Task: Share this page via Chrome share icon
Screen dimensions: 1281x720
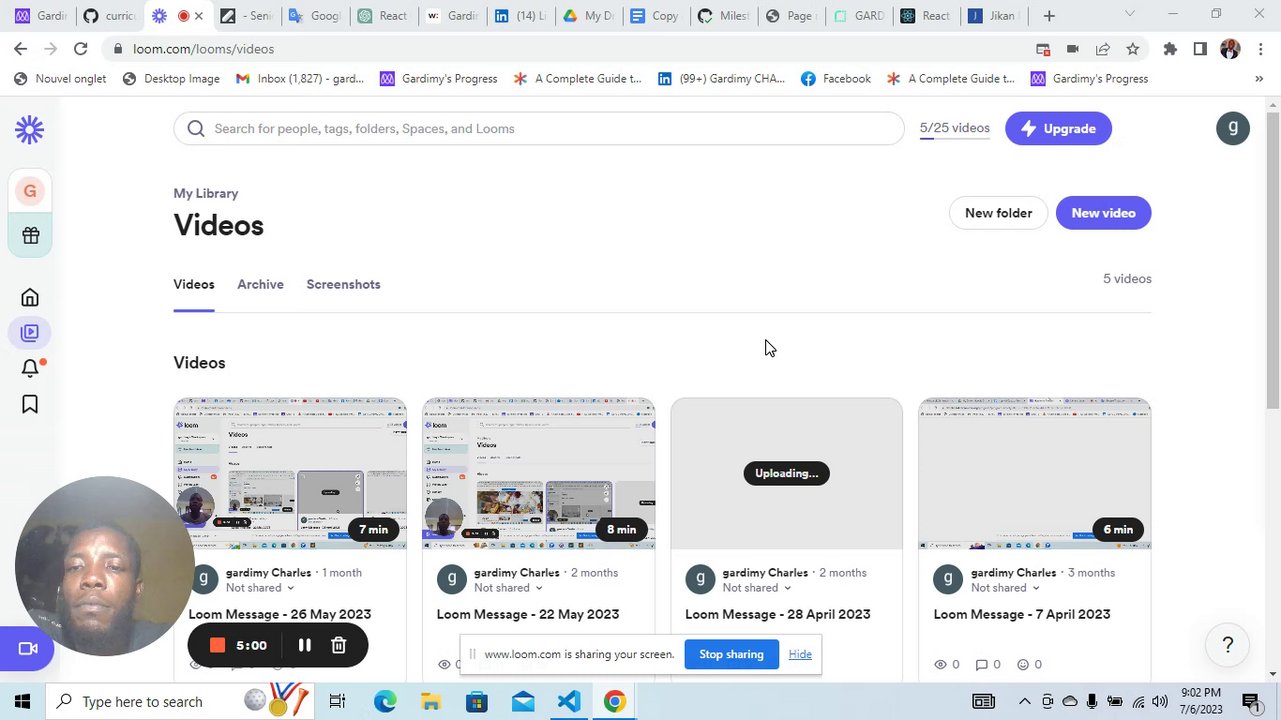Action: (x=1102, y=49)
